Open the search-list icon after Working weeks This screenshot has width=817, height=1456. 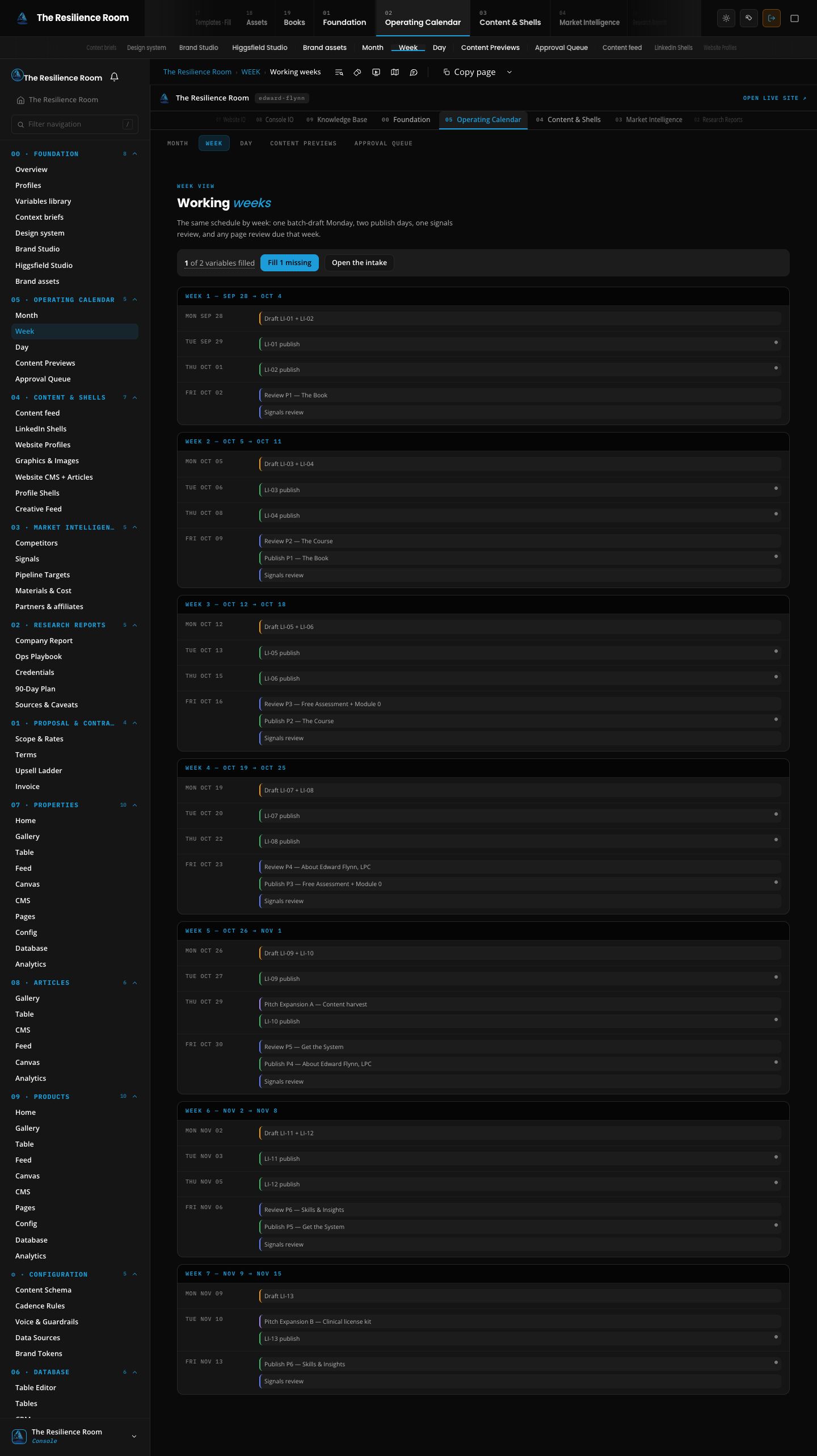click(339, 72)
